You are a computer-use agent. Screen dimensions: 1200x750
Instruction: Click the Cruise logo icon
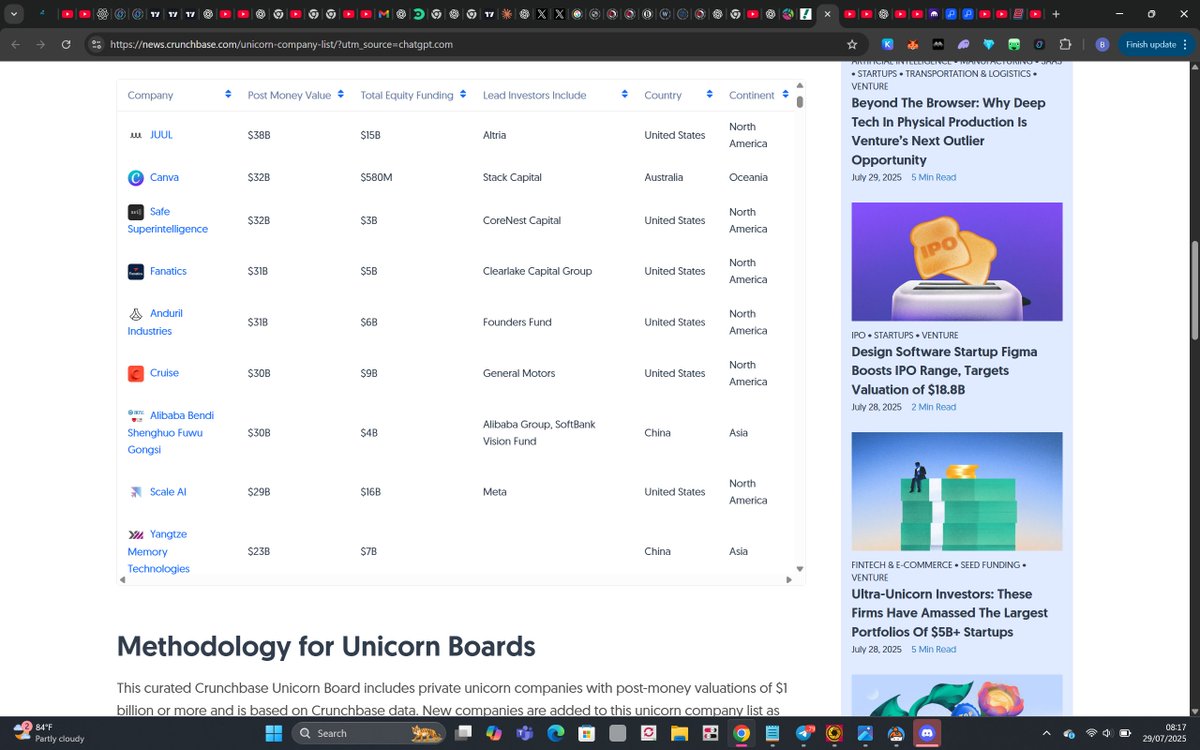point(136,374)
